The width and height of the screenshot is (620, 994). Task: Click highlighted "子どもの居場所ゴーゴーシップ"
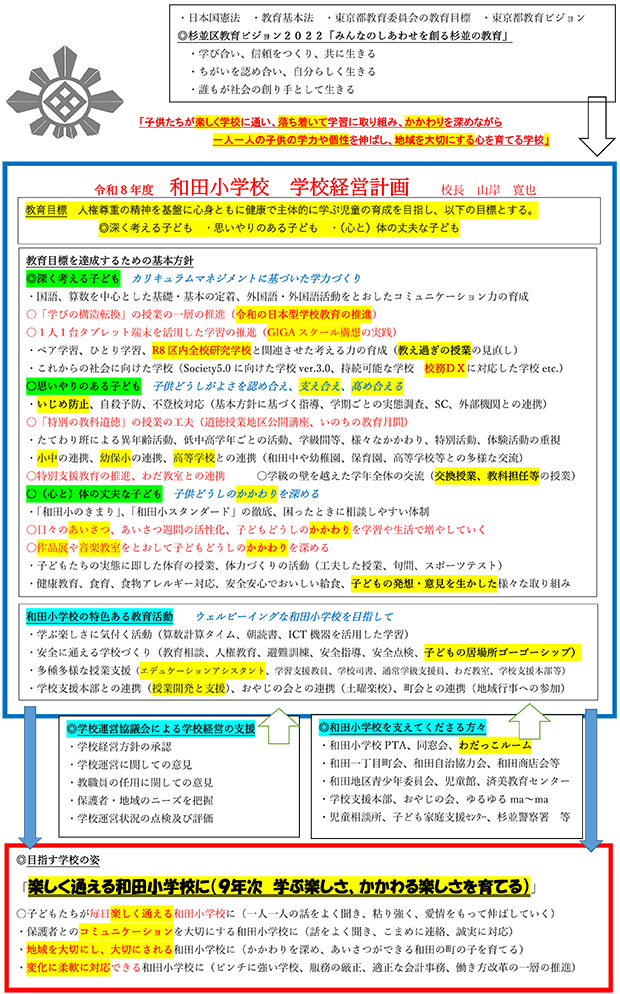click(x=504, y=652)
